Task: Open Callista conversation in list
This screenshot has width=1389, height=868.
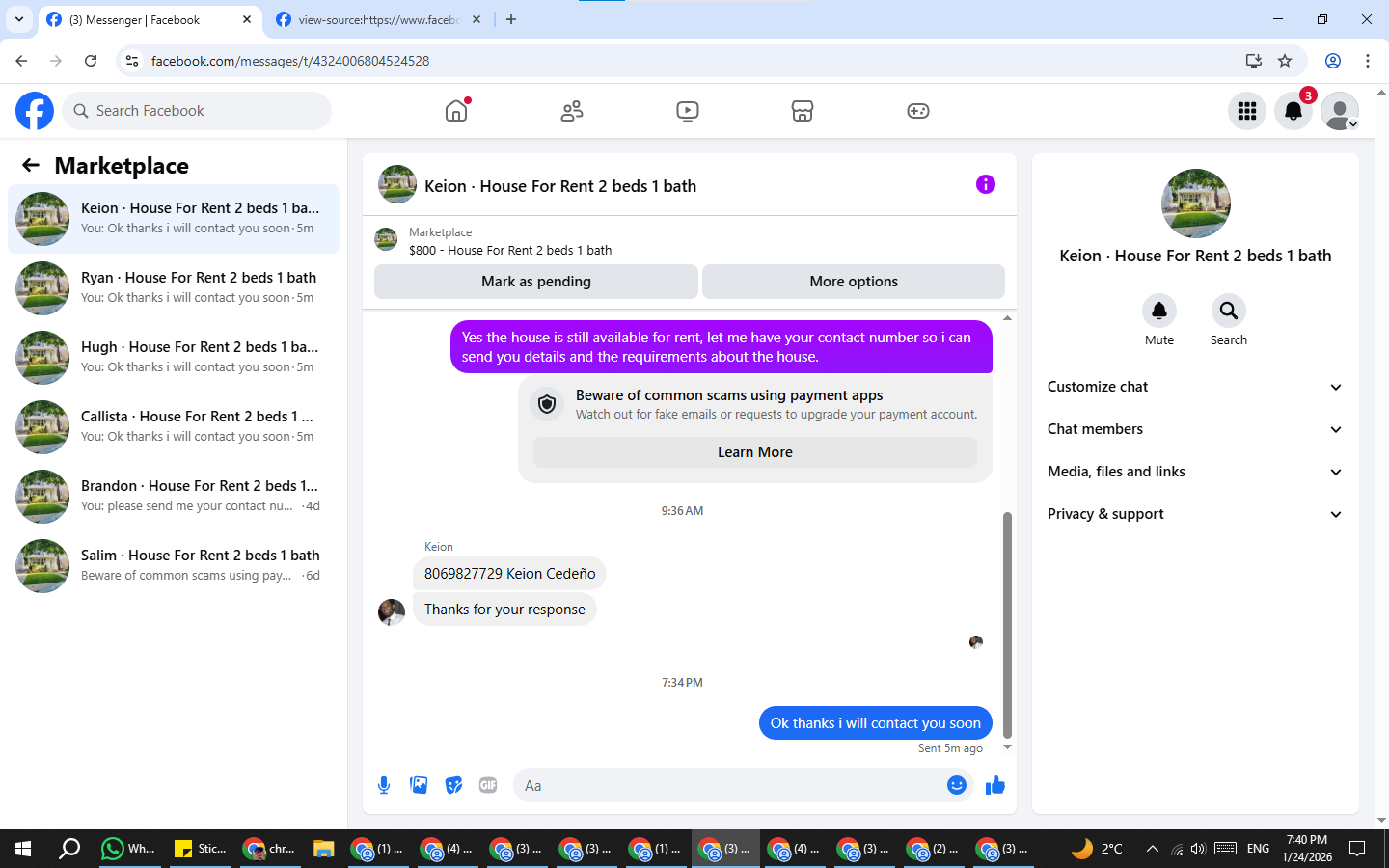Action: coord(174,427)
